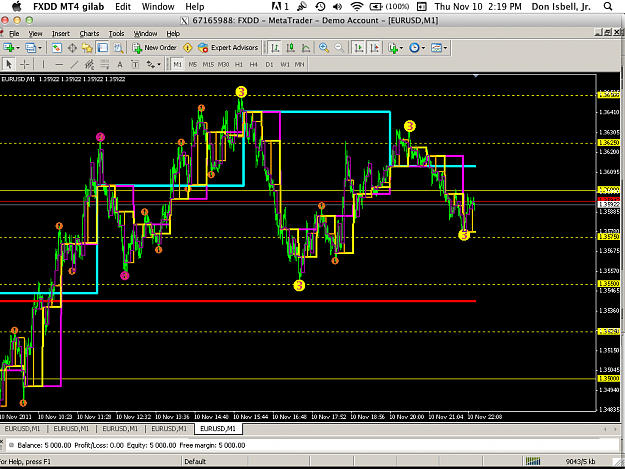Open the FXDD MT4 gilab application menu

[x=68, y=7]
